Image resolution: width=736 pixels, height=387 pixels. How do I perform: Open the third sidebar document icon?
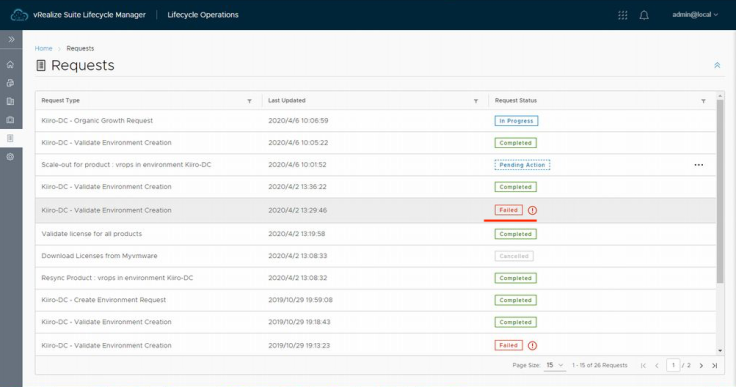(10, 101)
